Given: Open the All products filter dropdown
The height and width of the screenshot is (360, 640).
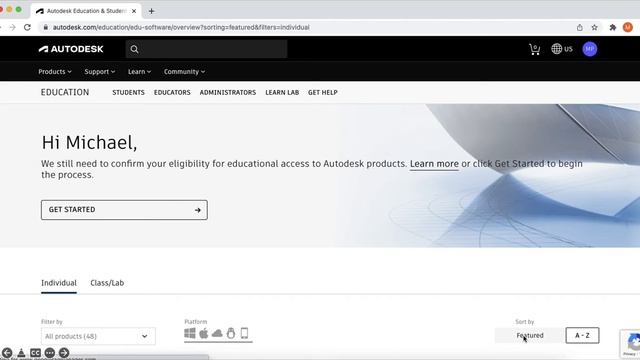Looking at the screenshot, I should 98,336.
